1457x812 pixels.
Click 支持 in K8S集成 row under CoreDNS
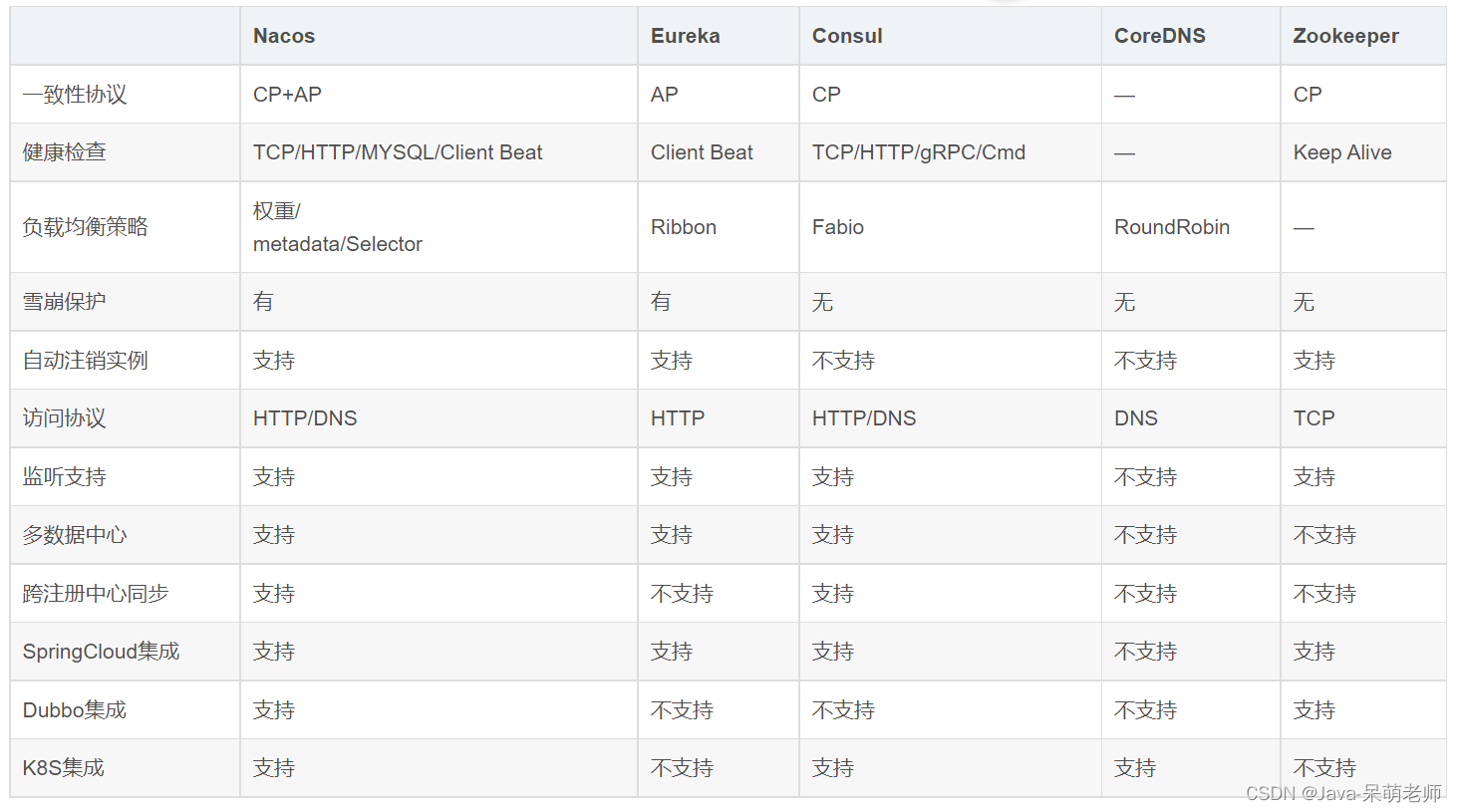pos(1135,768)
